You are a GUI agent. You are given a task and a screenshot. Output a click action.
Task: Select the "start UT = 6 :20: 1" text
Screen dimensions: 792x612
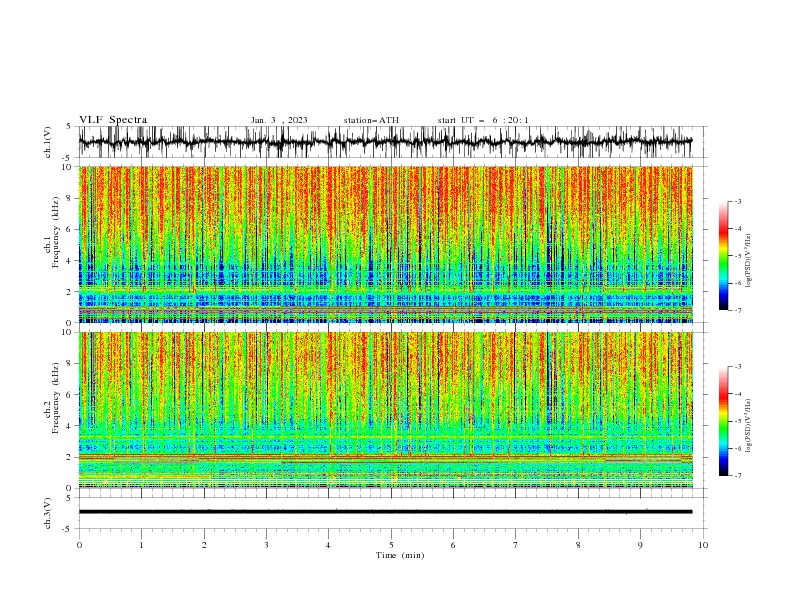pos(483,120)
